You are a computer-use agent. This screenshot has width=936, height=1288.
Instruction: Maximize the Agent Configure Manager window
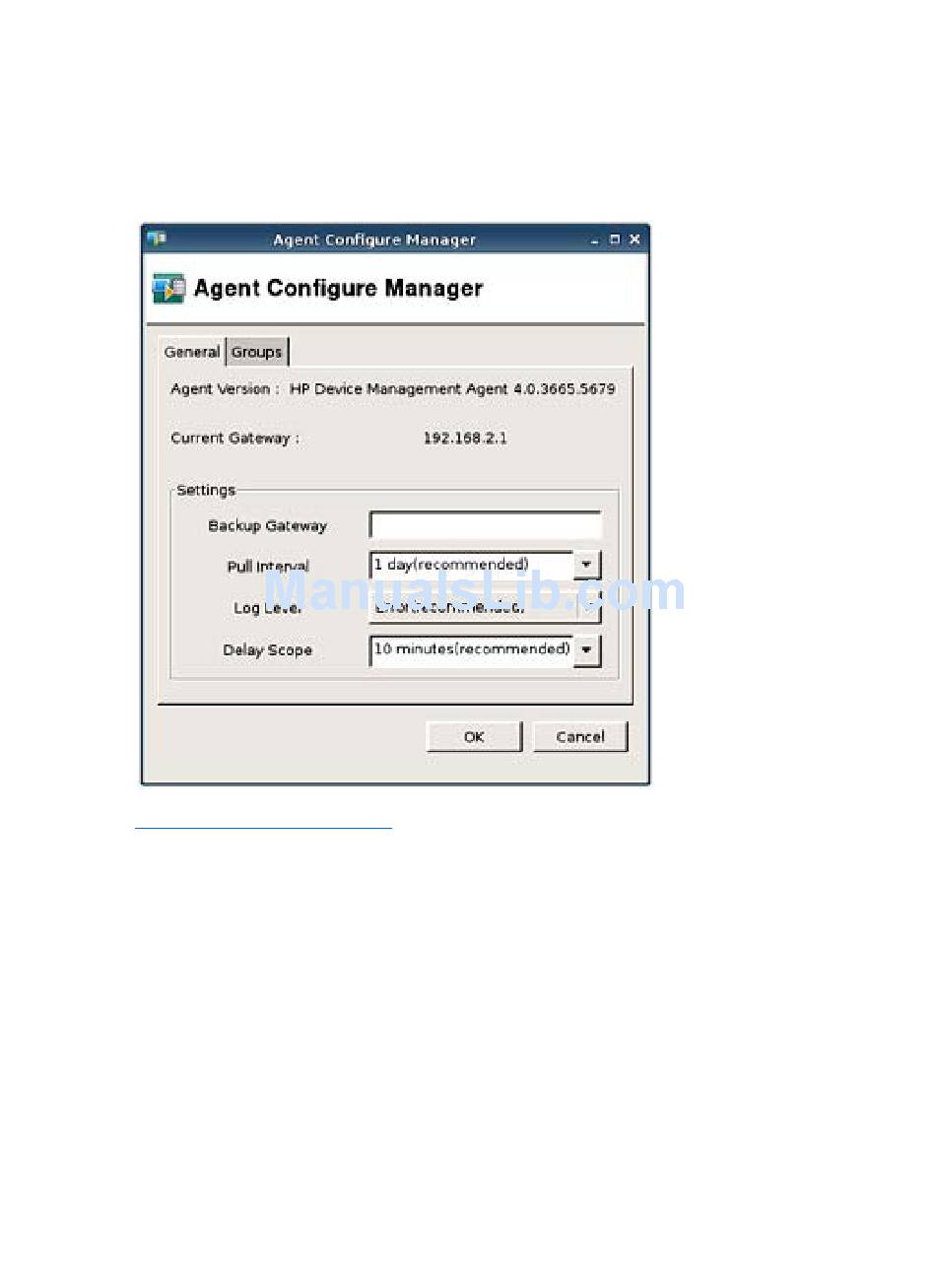pos(615,239)
